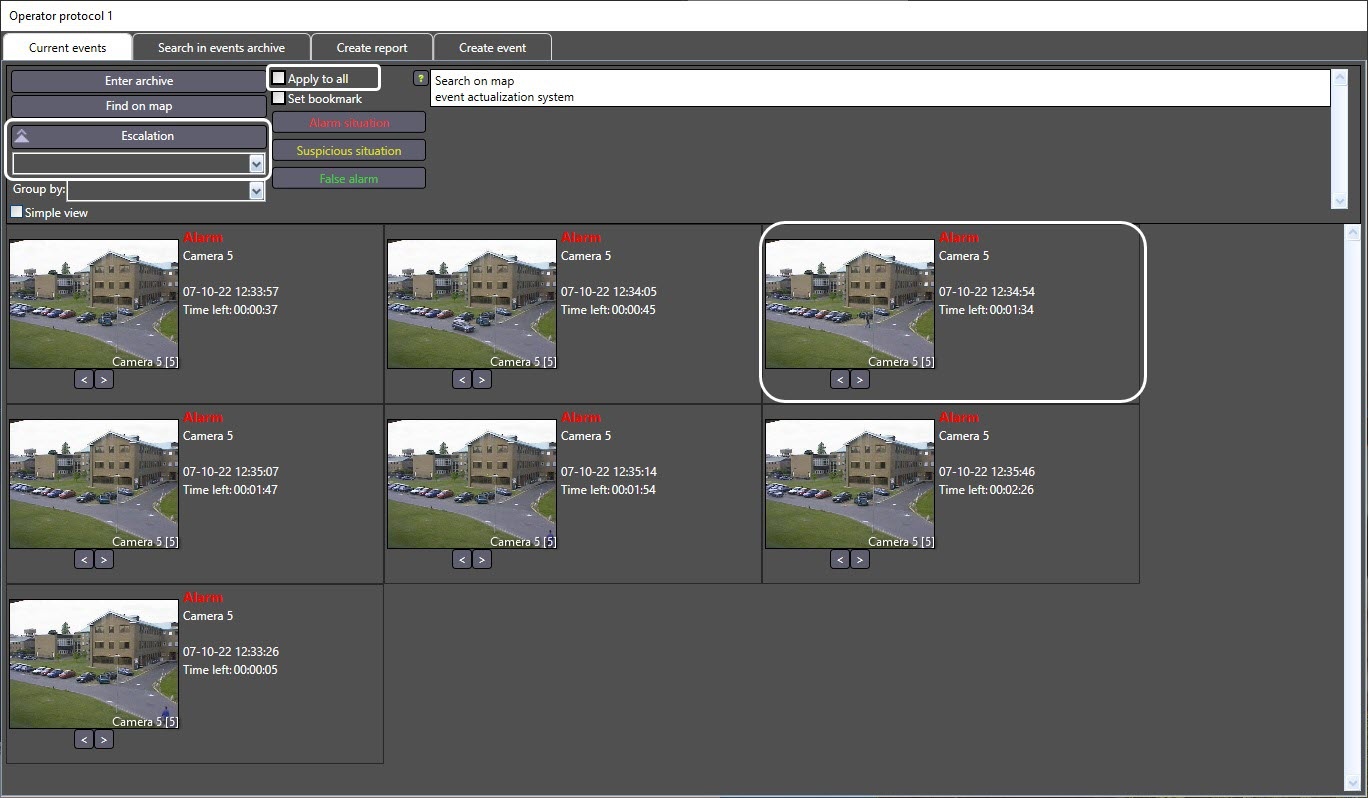
Task: Show next frame for 12:34:05 alarm
Action: [482, 380]
